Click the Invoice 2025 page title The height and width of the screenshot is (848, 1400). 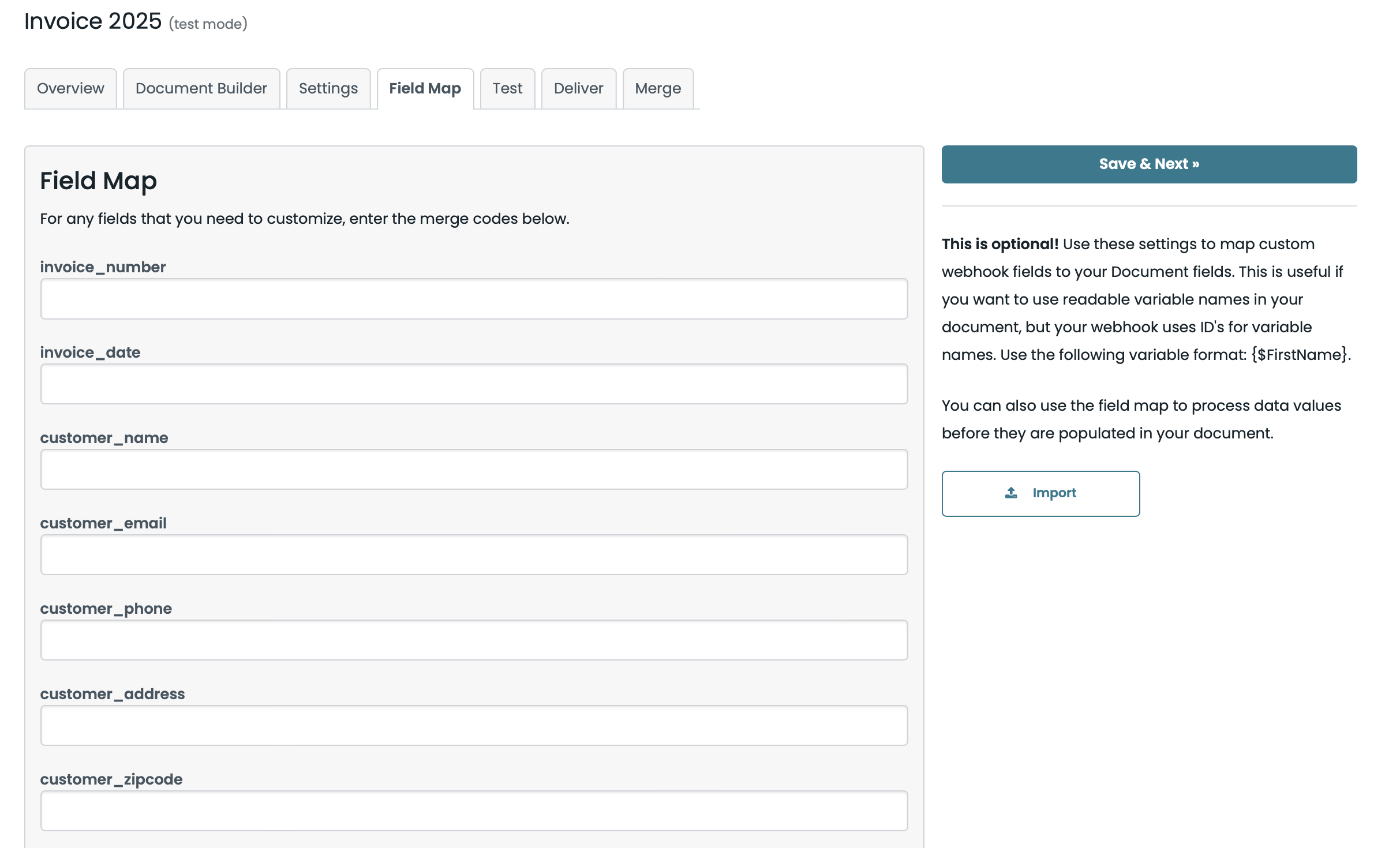(x=93, y=21)
